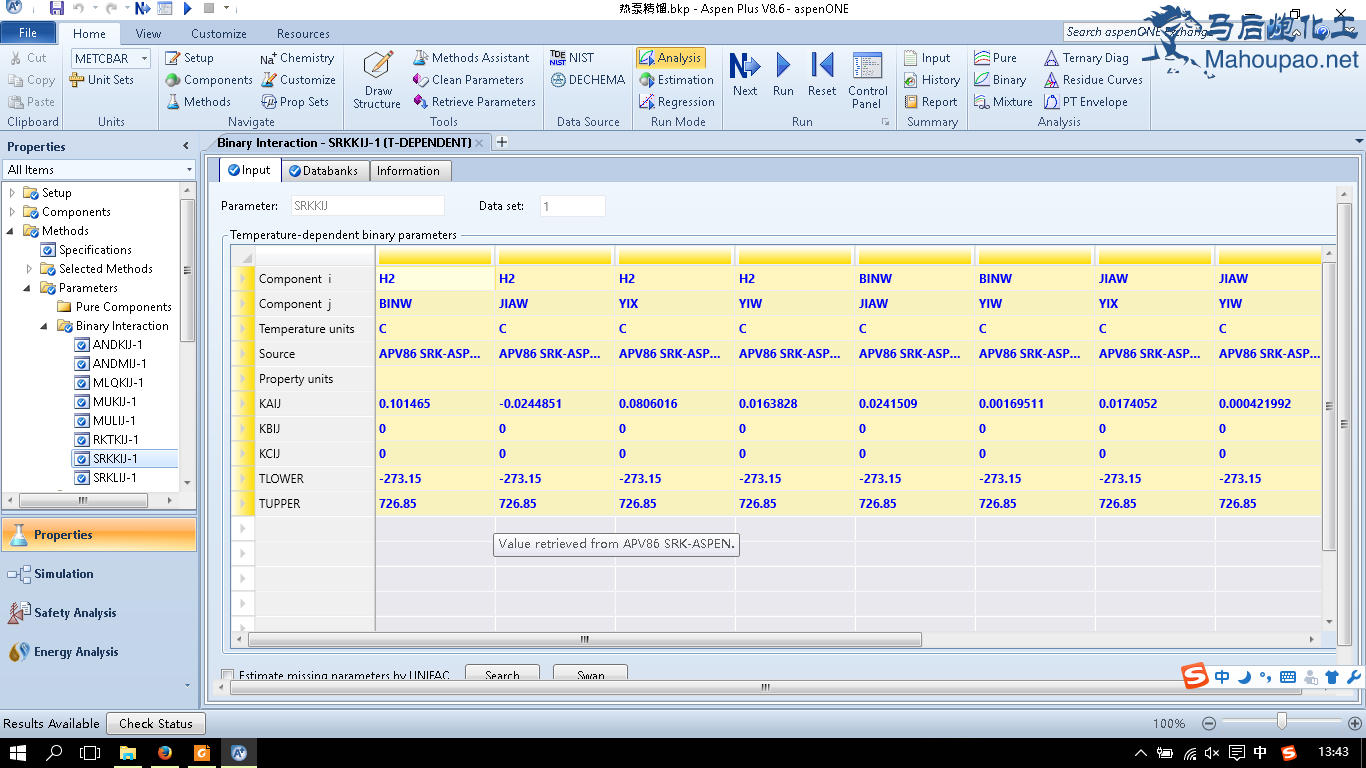Expand the Components tree node
1366x768 pixels.
pyautogui.click(x=13, y=212)
